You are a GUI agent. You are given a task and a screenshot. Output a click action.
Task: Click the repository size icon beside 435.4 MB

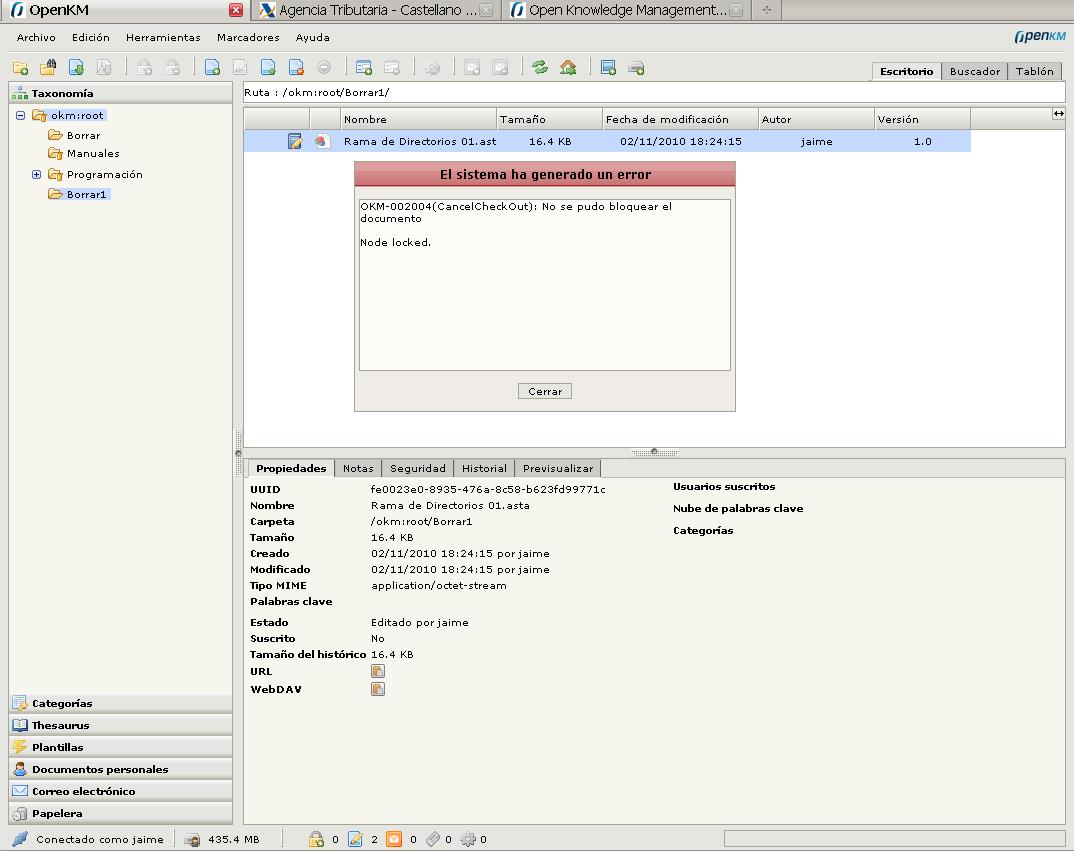[x=192, y=839]
